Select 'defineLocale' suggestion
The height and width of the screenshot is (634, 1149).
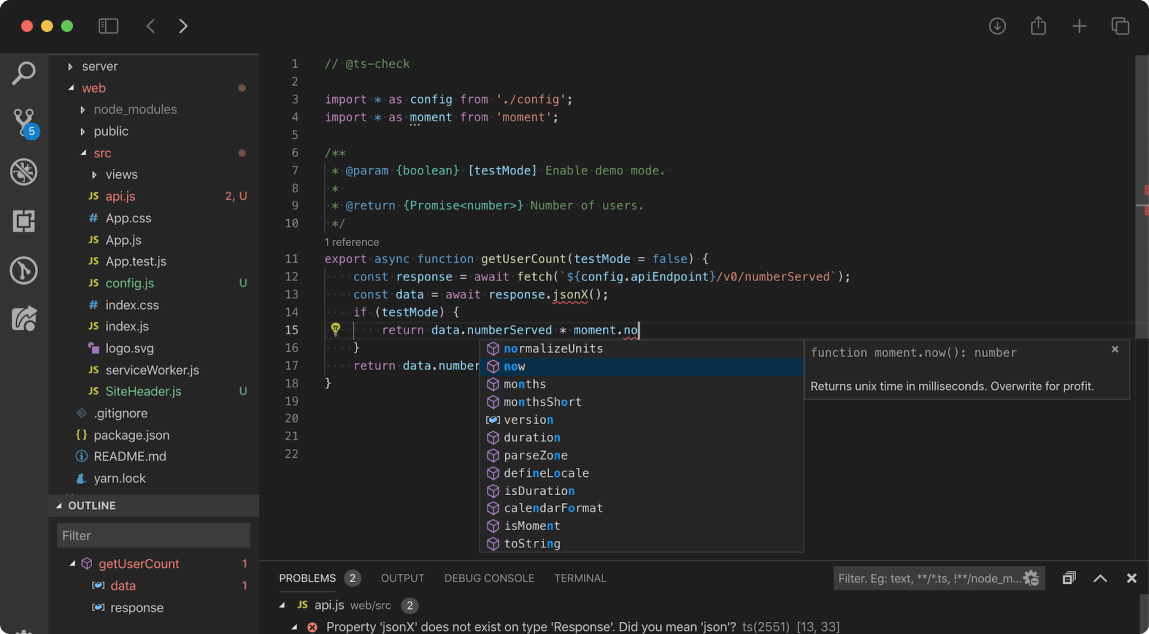(x=641, y=473)
